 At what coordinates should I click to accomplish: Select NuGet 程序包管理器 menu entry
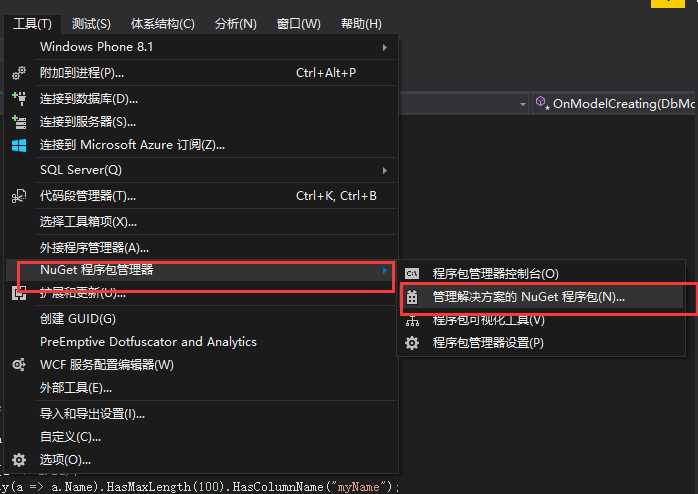coord(201,270)
